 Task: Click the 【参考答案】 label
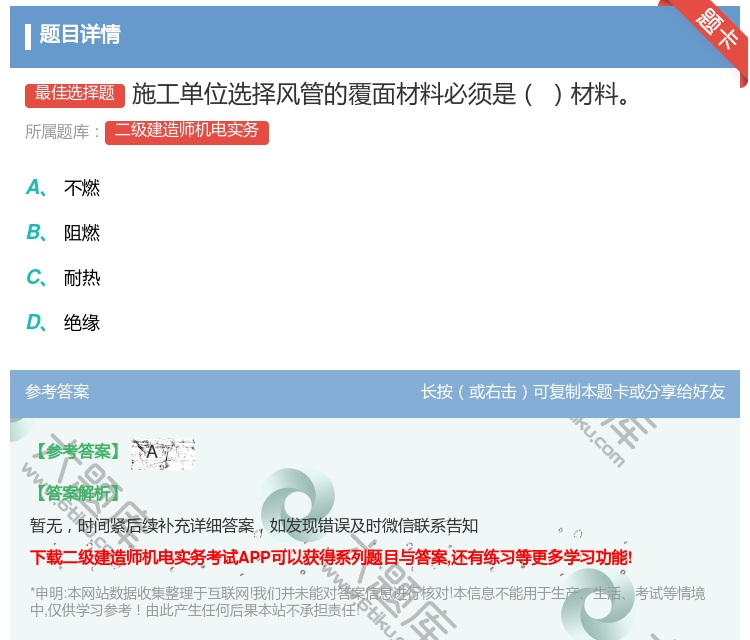tap(78, 452)
